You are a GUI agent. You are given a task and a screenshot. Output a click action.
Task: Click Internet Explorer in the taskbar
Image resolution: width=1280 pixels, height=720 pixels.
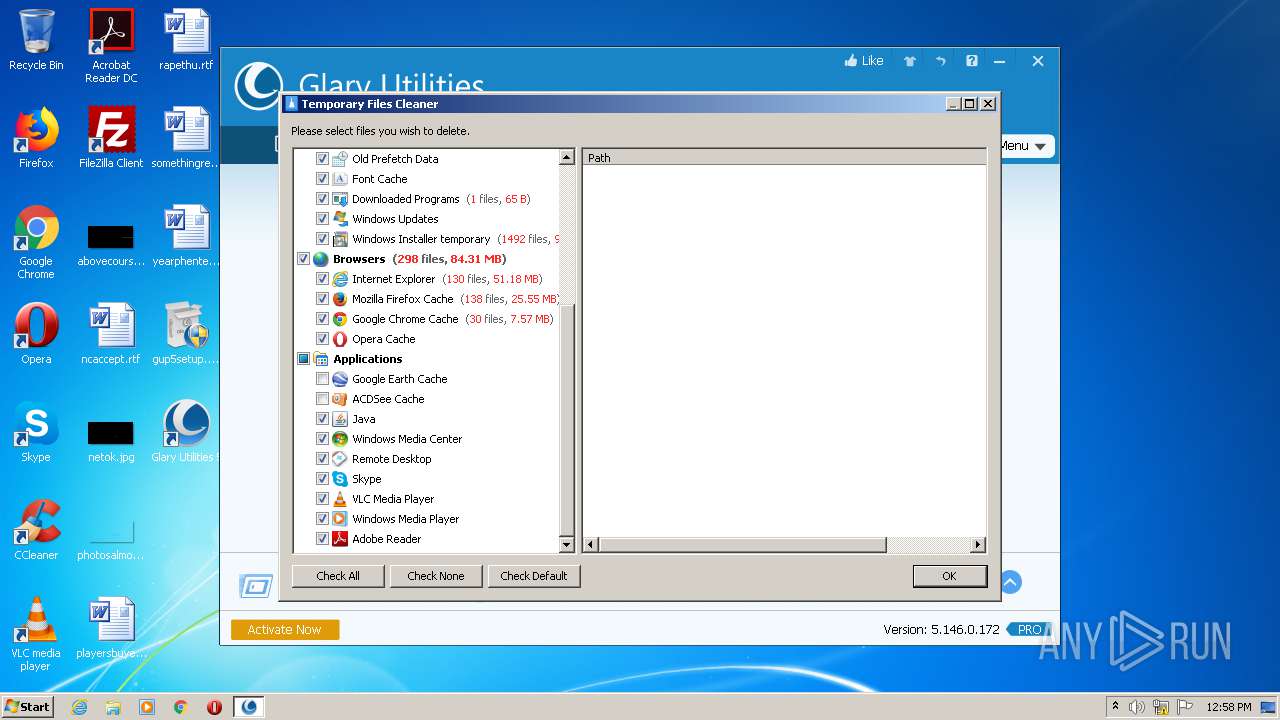coord(80,707)
